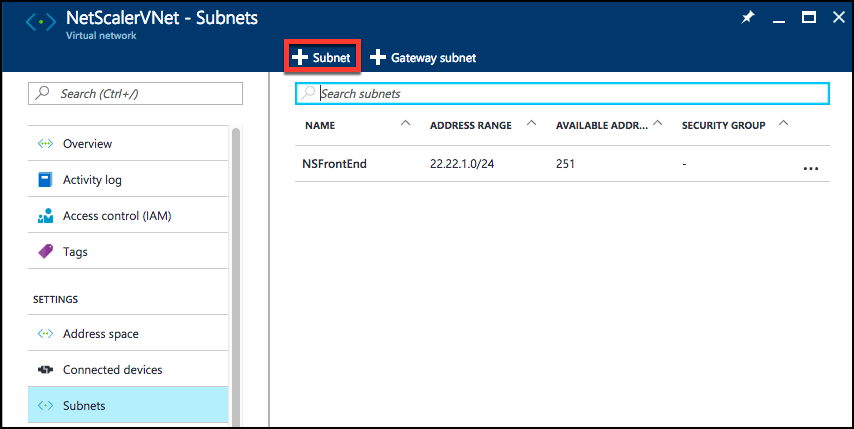
Task: Maximize the Subnets blade
Action: coord(809,18)
